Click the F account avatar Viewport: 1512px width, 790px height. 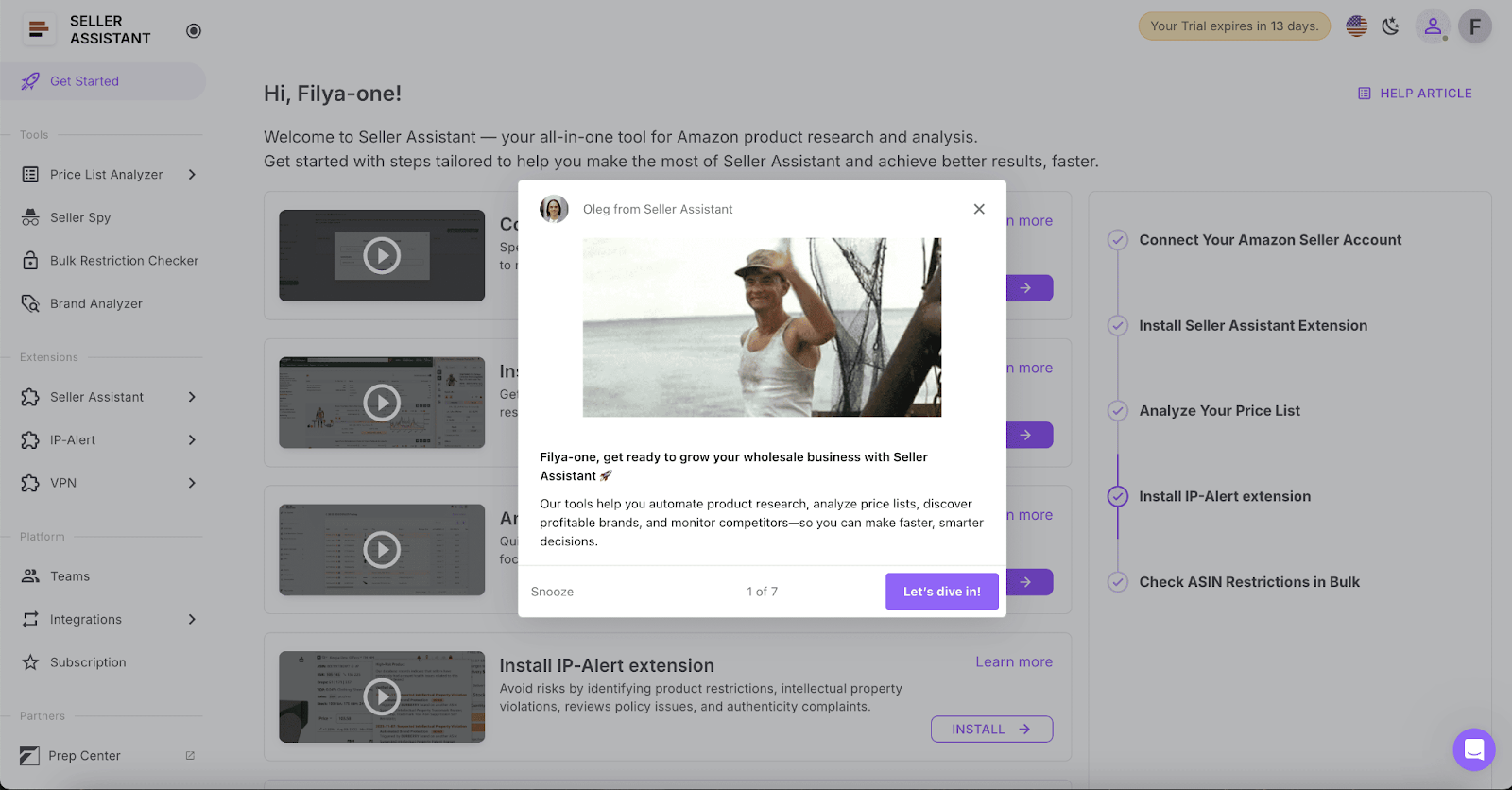pos(1475,26)
